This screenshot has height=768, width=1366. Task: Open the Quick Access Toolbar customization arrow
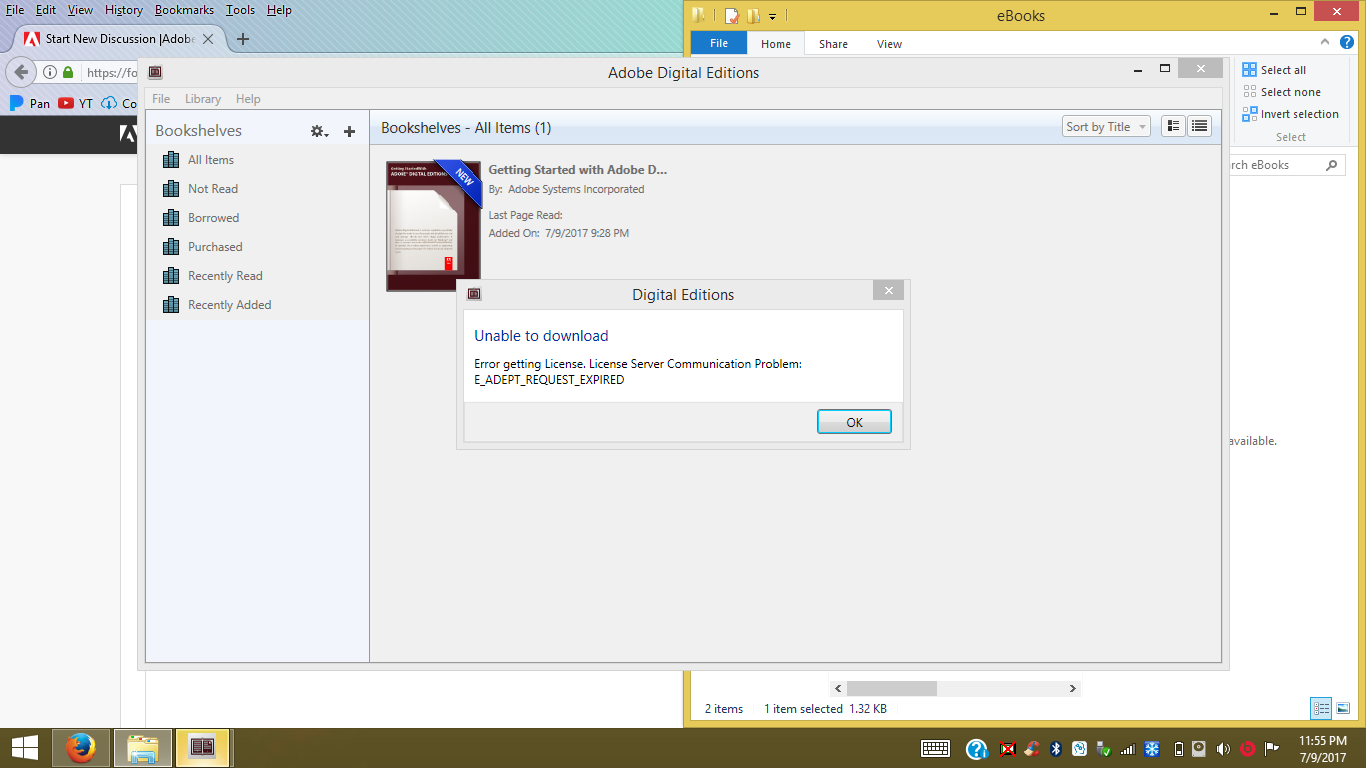773,16
